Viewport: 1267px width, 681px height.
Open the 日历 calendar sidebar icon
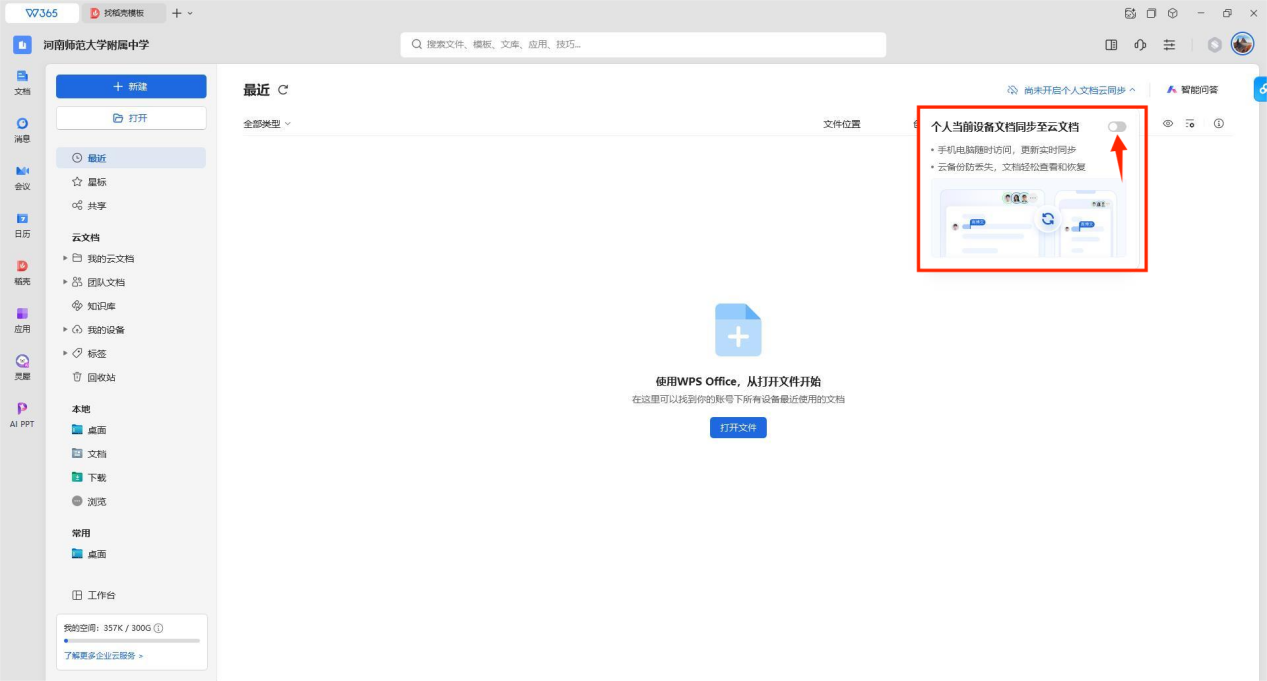[22, 224]
